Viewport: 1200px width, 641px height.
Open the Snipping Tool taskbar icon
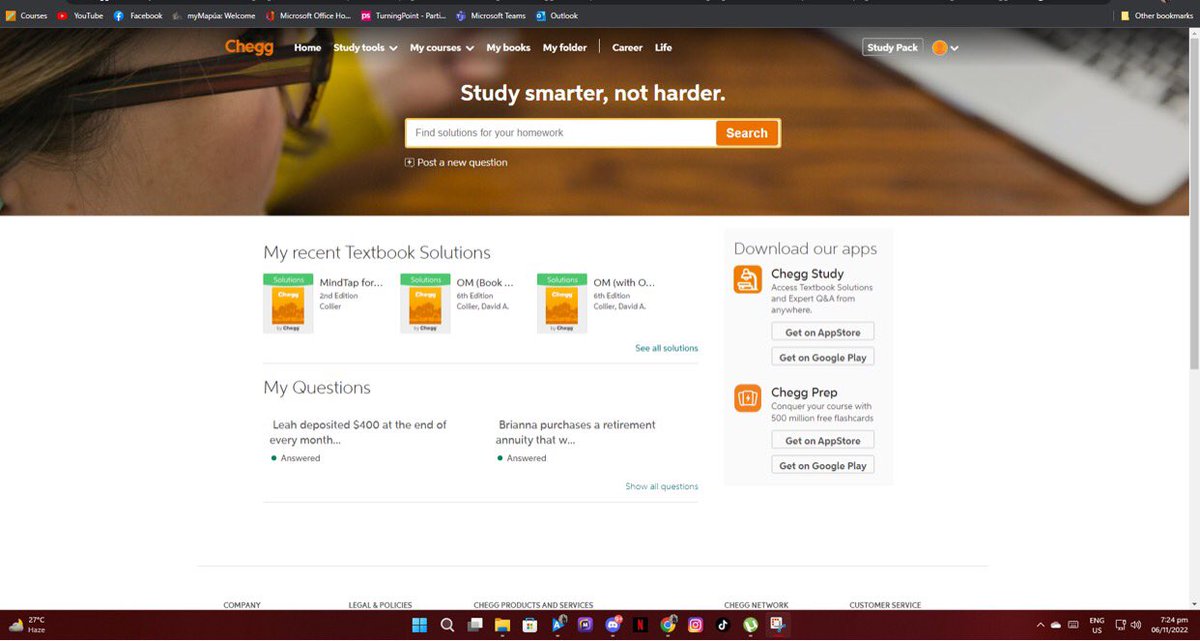(776, 625)
